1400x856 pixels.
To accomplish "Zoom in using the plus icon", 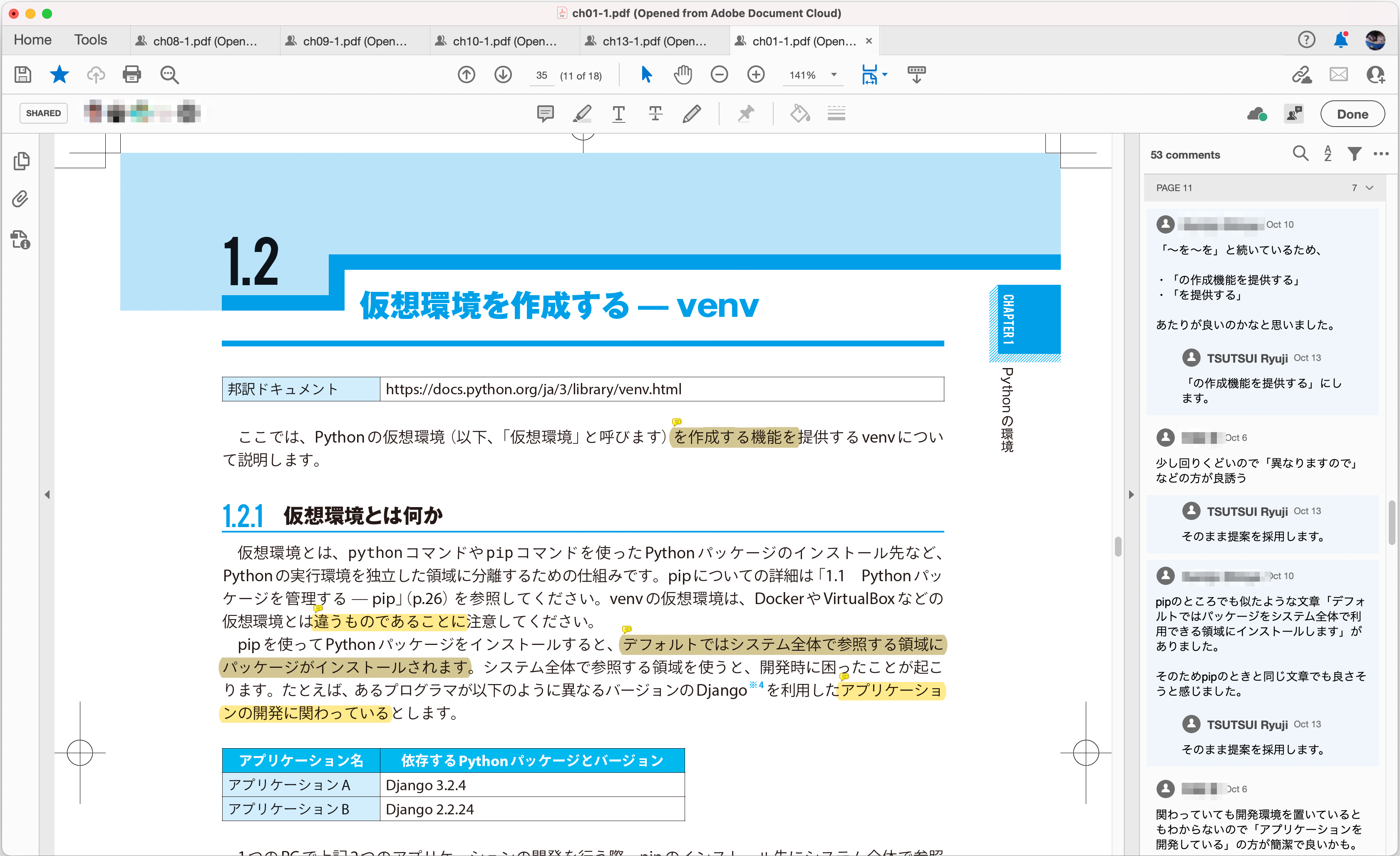I will click(x=756, y=75).
